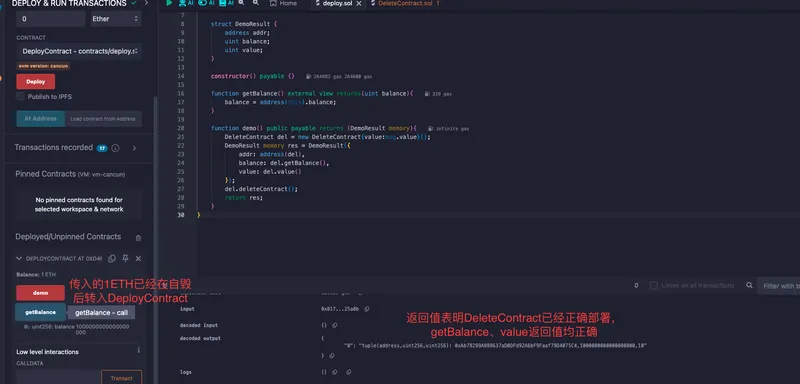This screenshot has width=800, height=384.
Task: Copy the decoded input value
Action: 335,325
